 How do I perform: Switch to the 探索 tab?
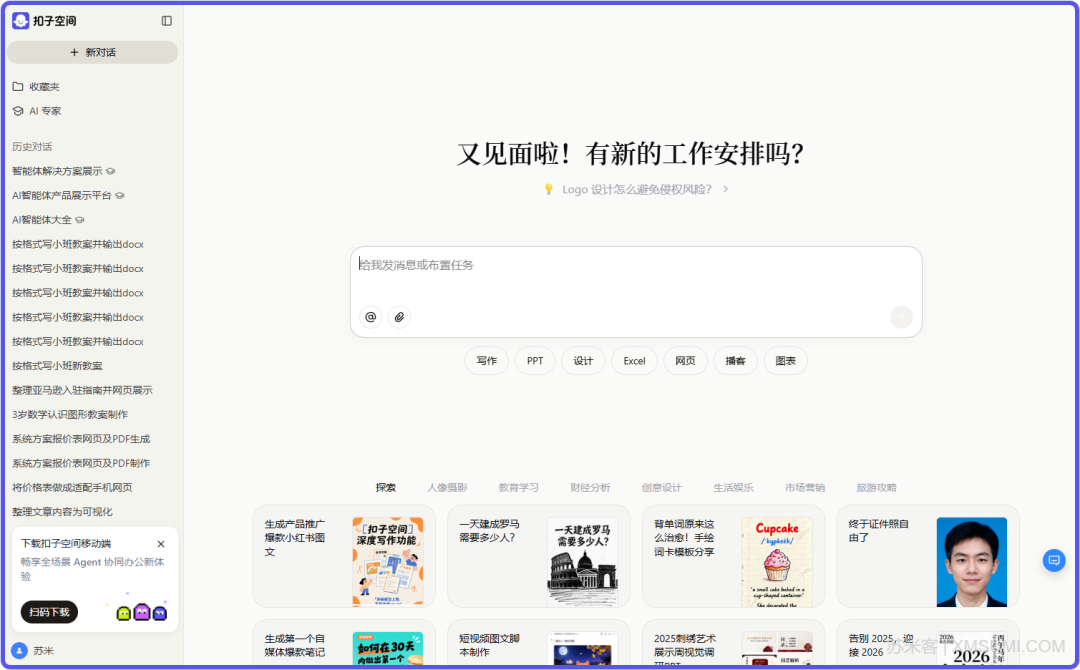click(386, 488)
